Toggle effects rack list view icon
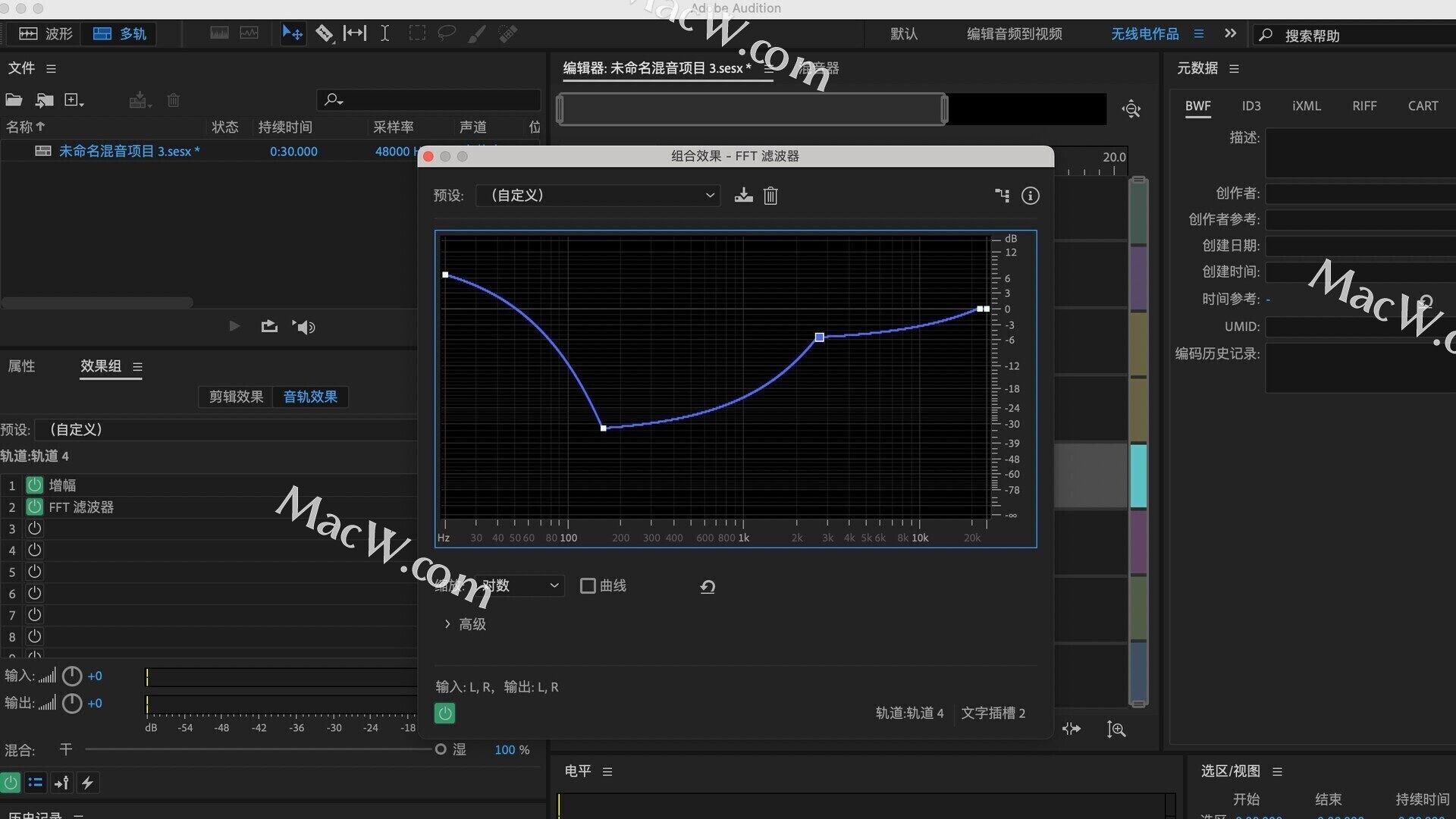 (36, 783)
